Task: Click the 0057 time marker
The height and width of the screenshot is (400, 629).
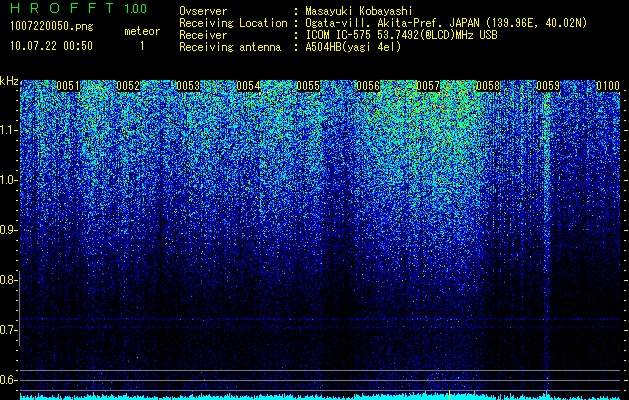Action: [428, 86]
